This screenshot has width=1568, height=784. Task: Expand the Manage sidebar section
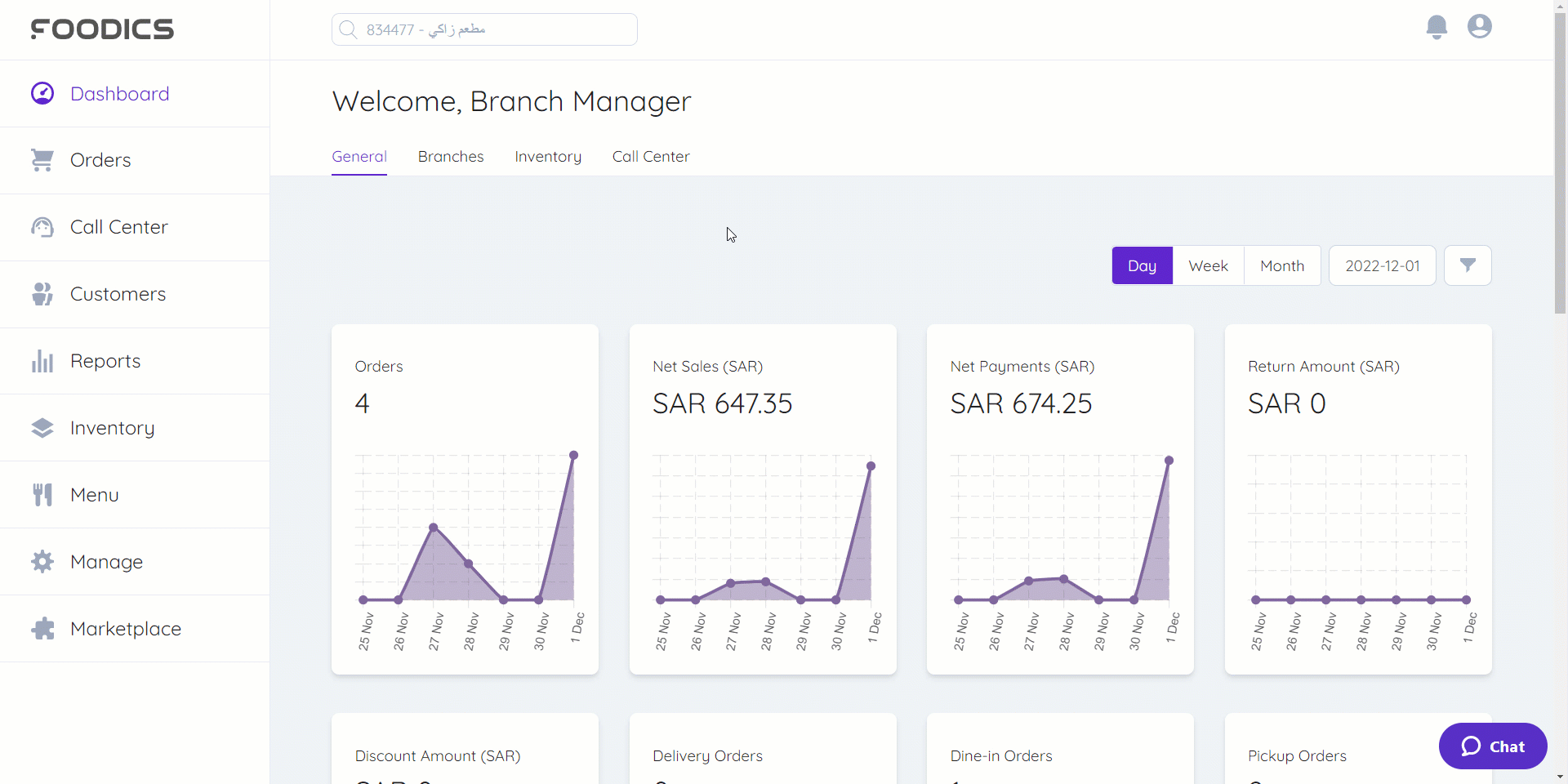coord(106,562)
